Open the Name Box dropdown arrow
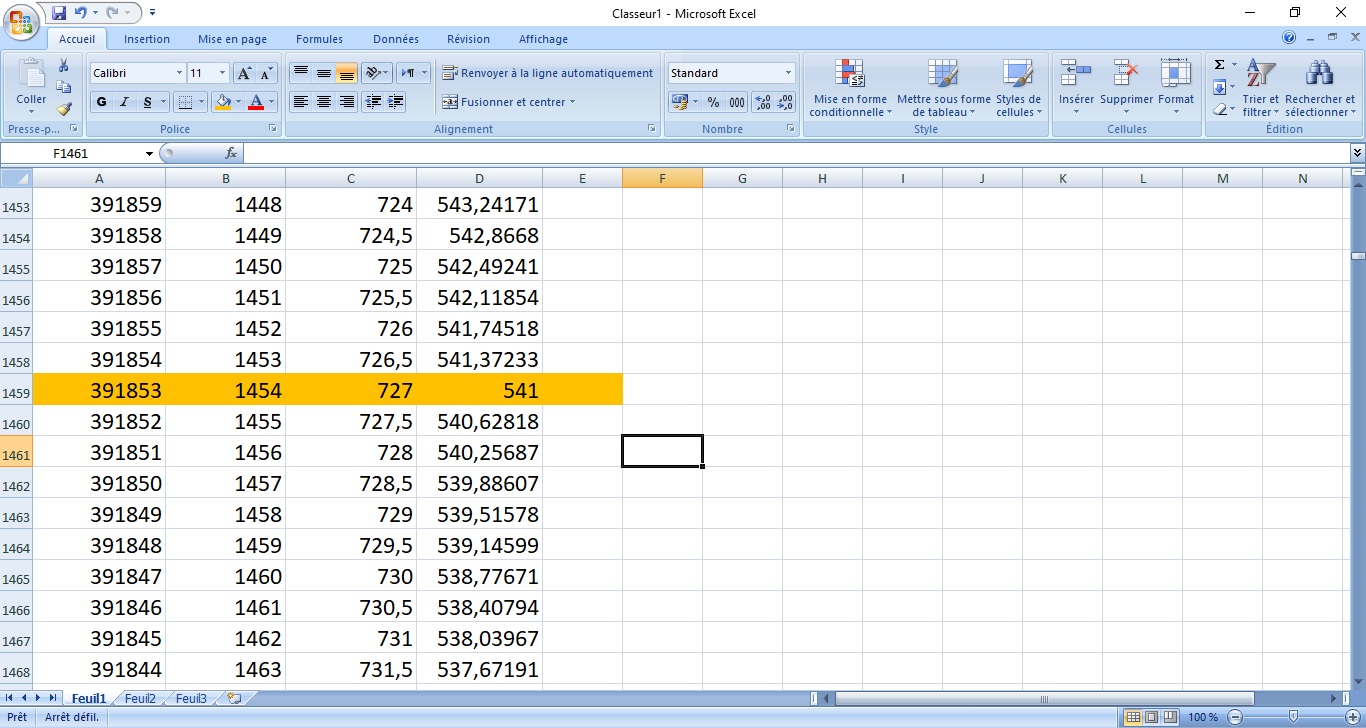The height and width of the screenshot is (728, 1366). pos(150,153)
